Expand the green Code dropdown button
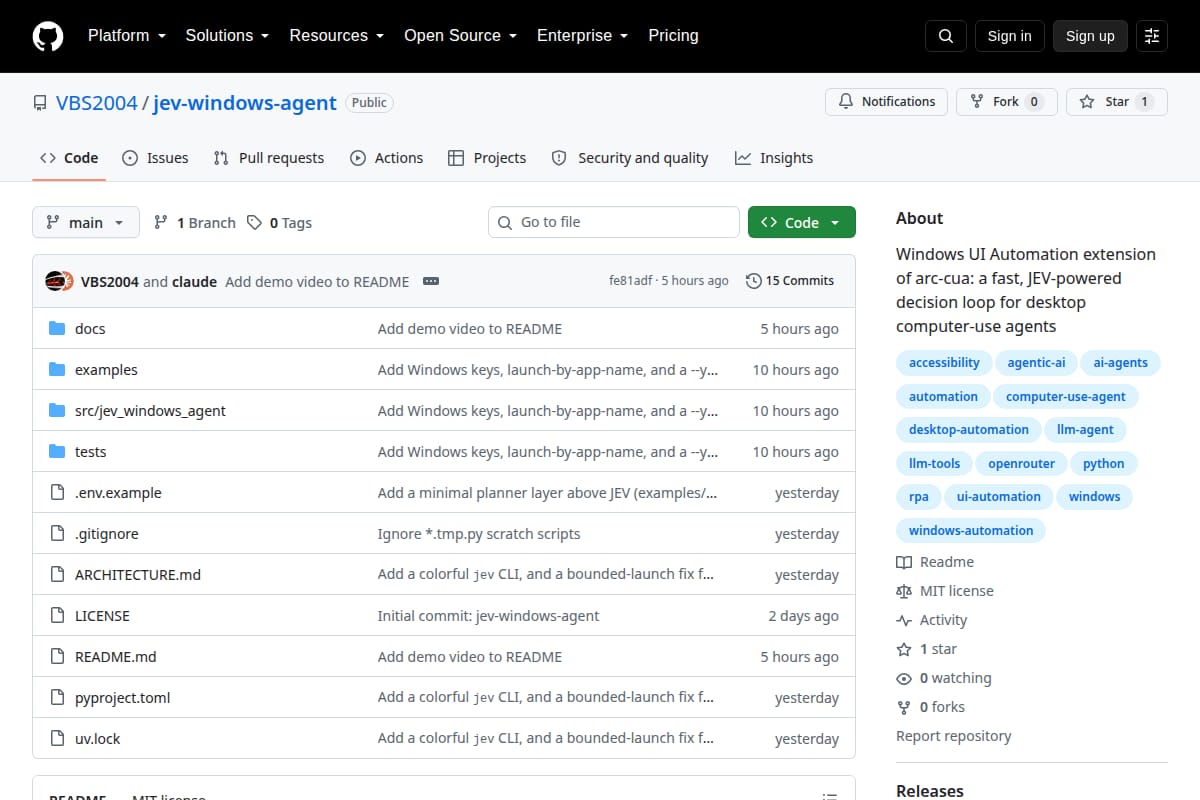The height and width of the screenshot is (800, 1200). [x=802, y=222]
